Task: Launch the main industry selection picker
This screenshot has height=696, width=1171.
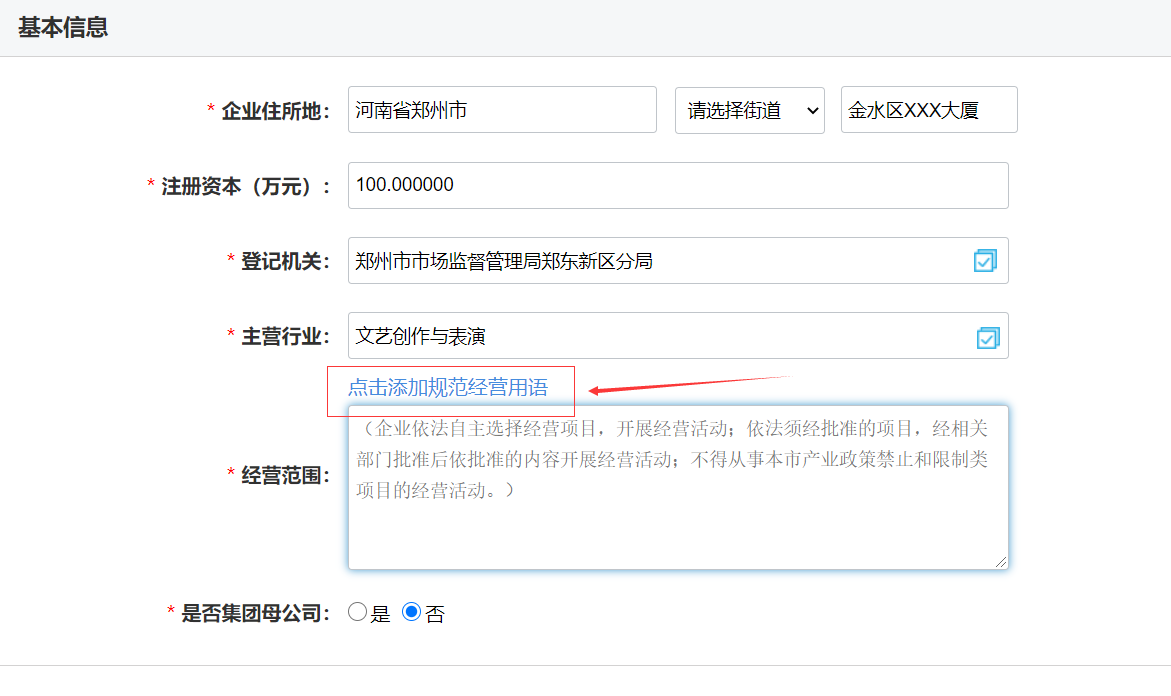Action: click(986, 337)
